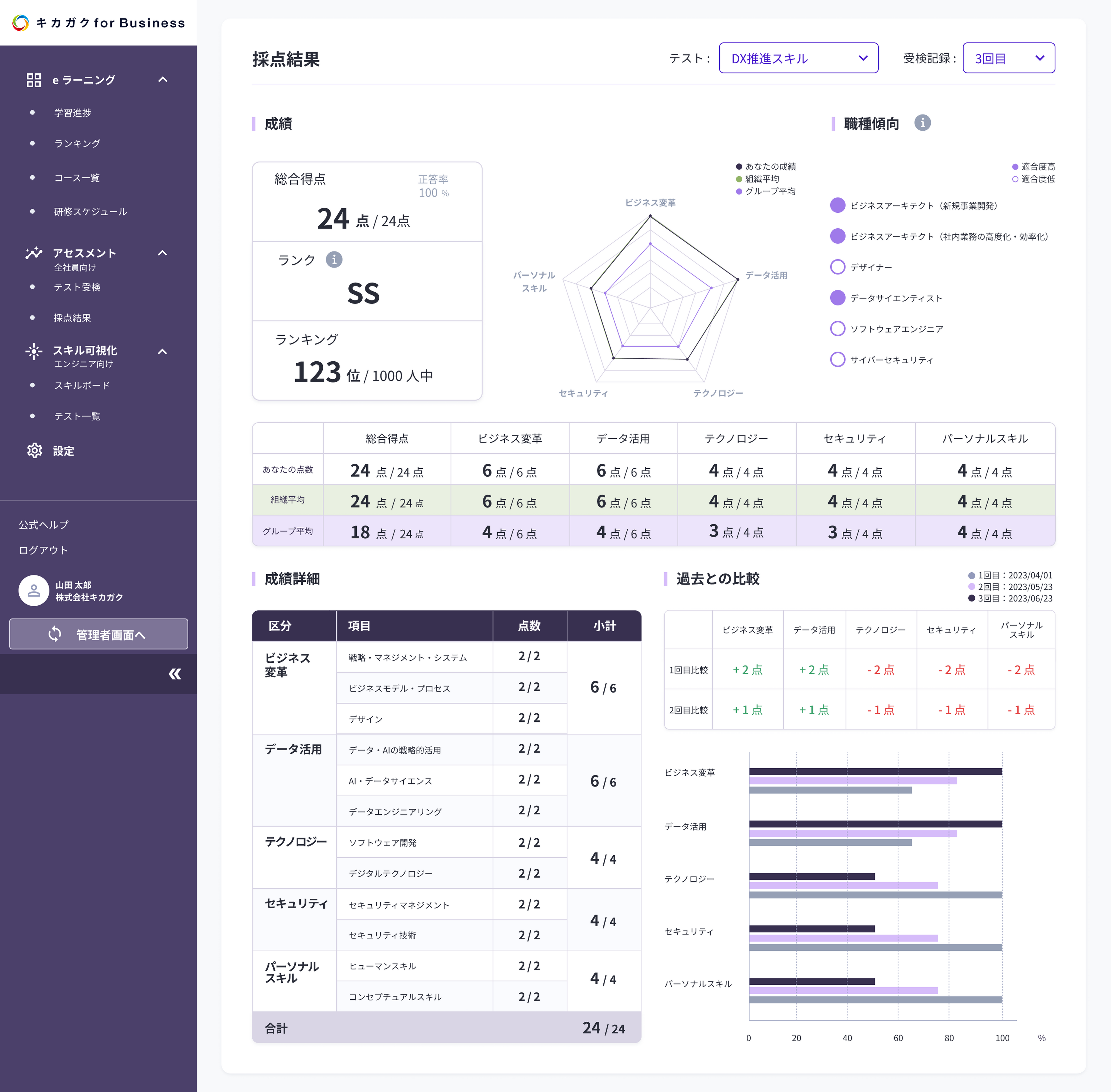
Task: Click the キカガク for Business logo
Action: click(x=98, y=23)
